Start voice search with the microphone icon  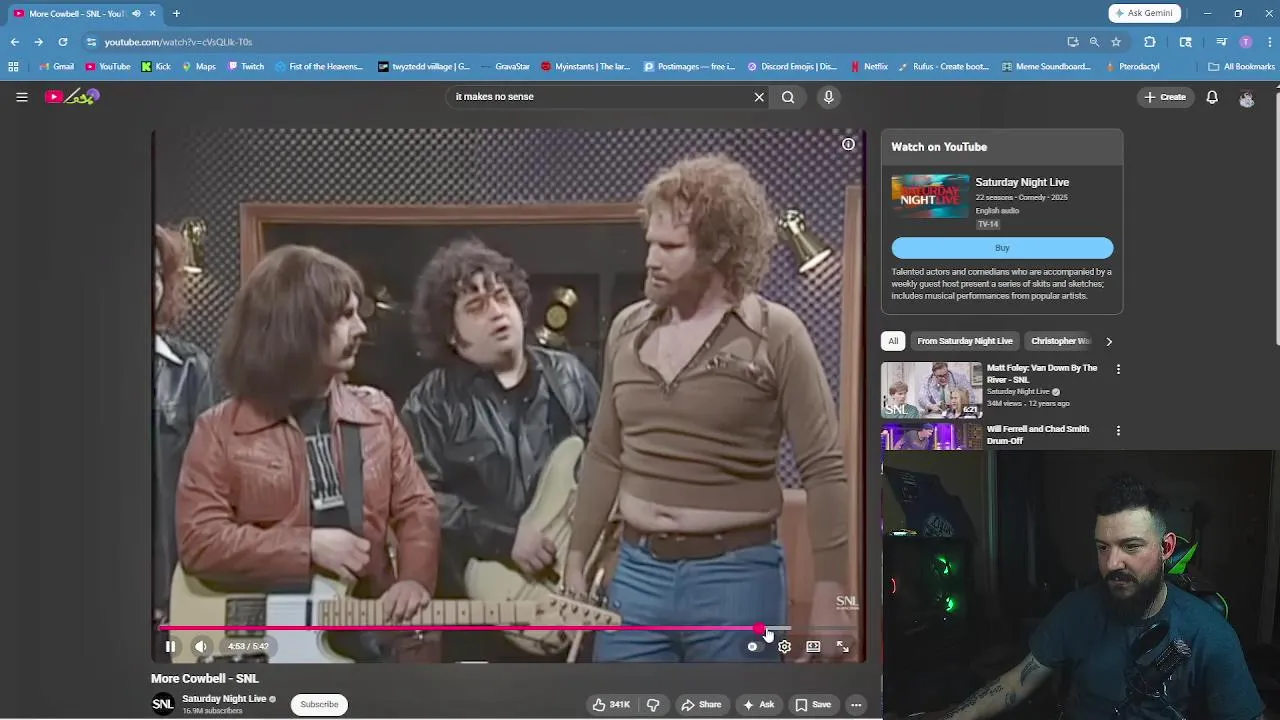(x=828, y=97)
